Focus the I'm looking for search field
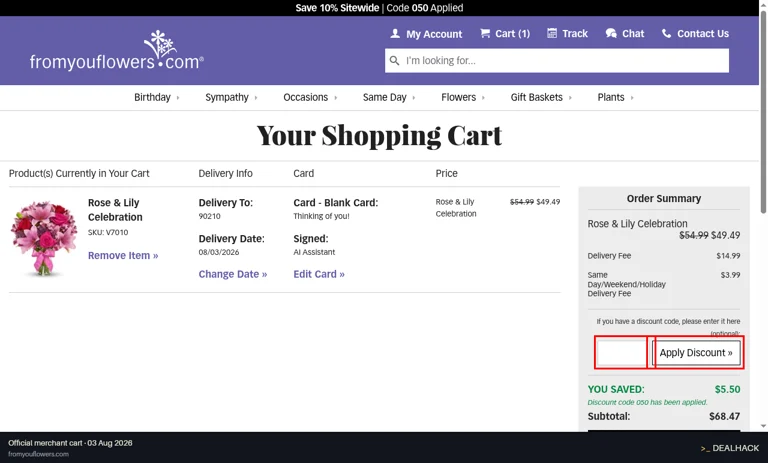 (557, 61)
